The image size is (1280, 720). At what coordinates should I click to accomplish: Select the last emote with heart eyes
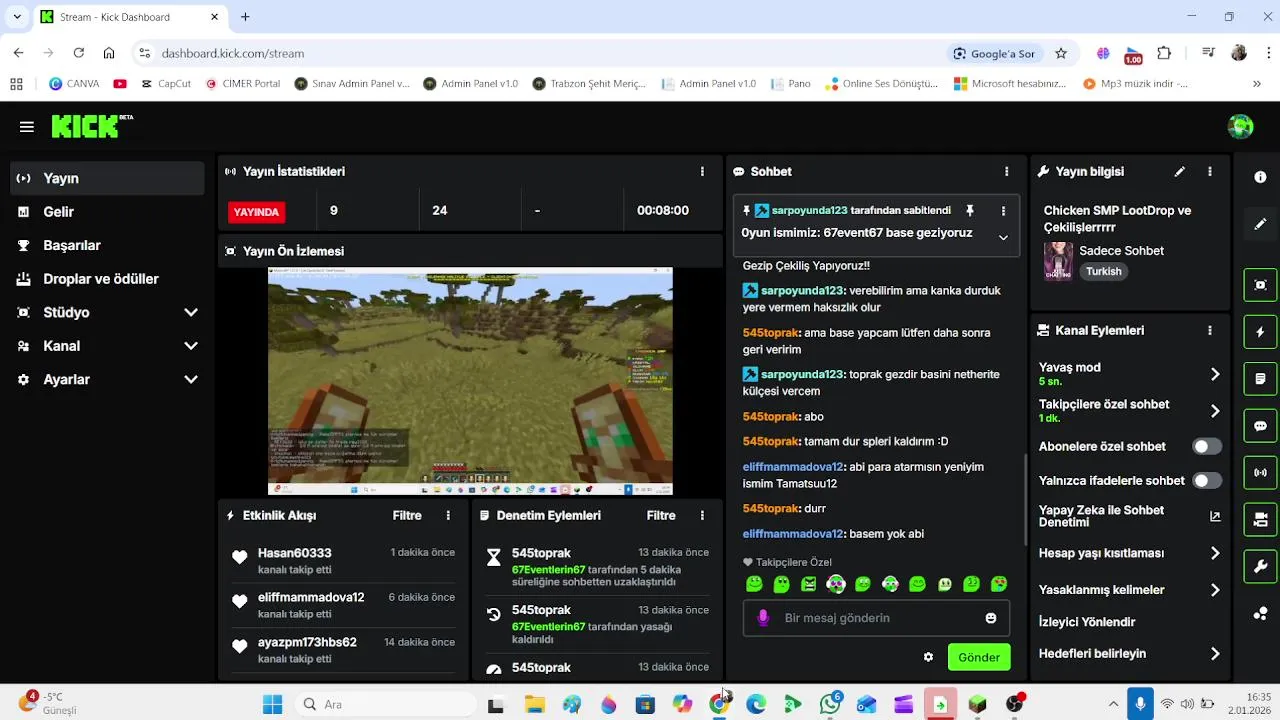(x=998, y=584)
